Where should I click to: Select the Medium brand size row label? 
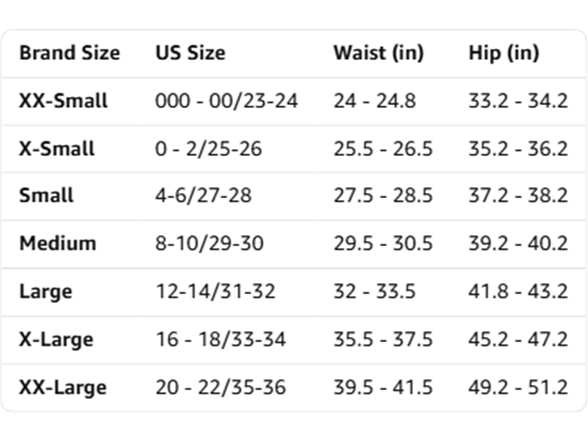coord(58,243)
